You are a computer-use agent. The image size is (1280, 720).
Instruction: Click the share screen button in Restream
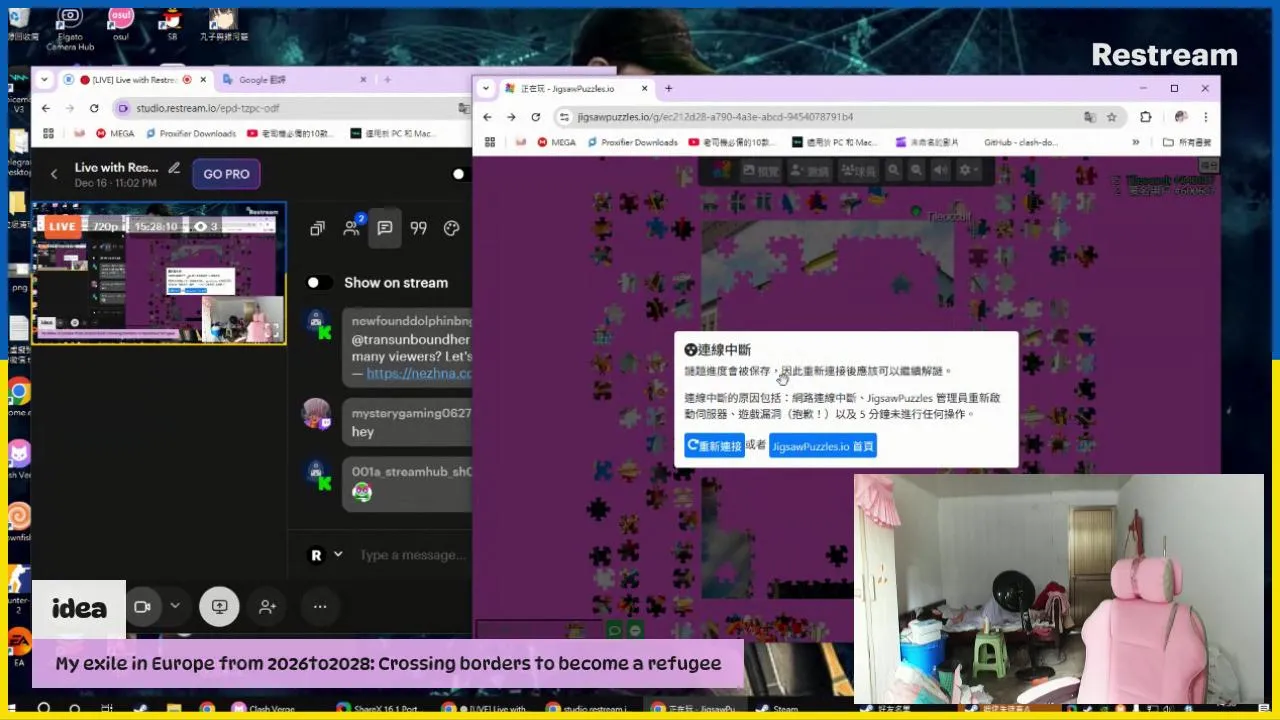pyautogui.click(x=219, y=606)
